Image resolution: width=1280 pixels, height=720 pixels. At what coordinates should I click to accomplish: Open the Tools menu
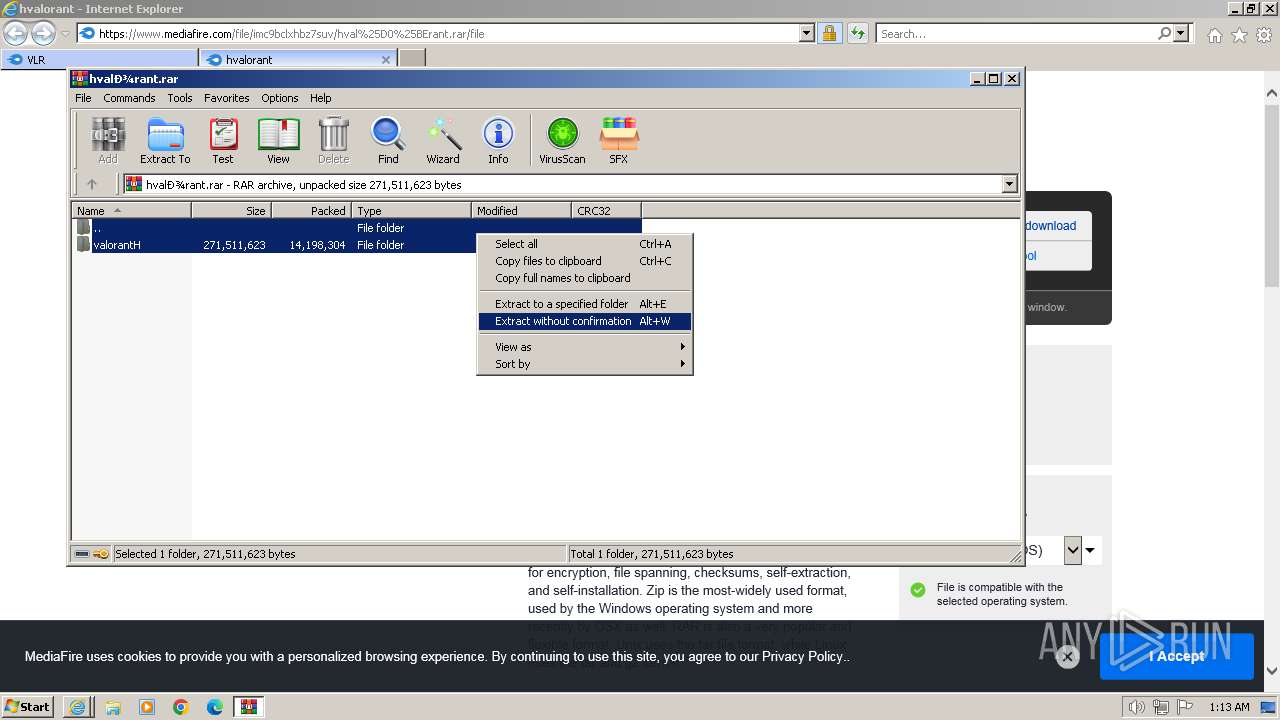(180, 98)
